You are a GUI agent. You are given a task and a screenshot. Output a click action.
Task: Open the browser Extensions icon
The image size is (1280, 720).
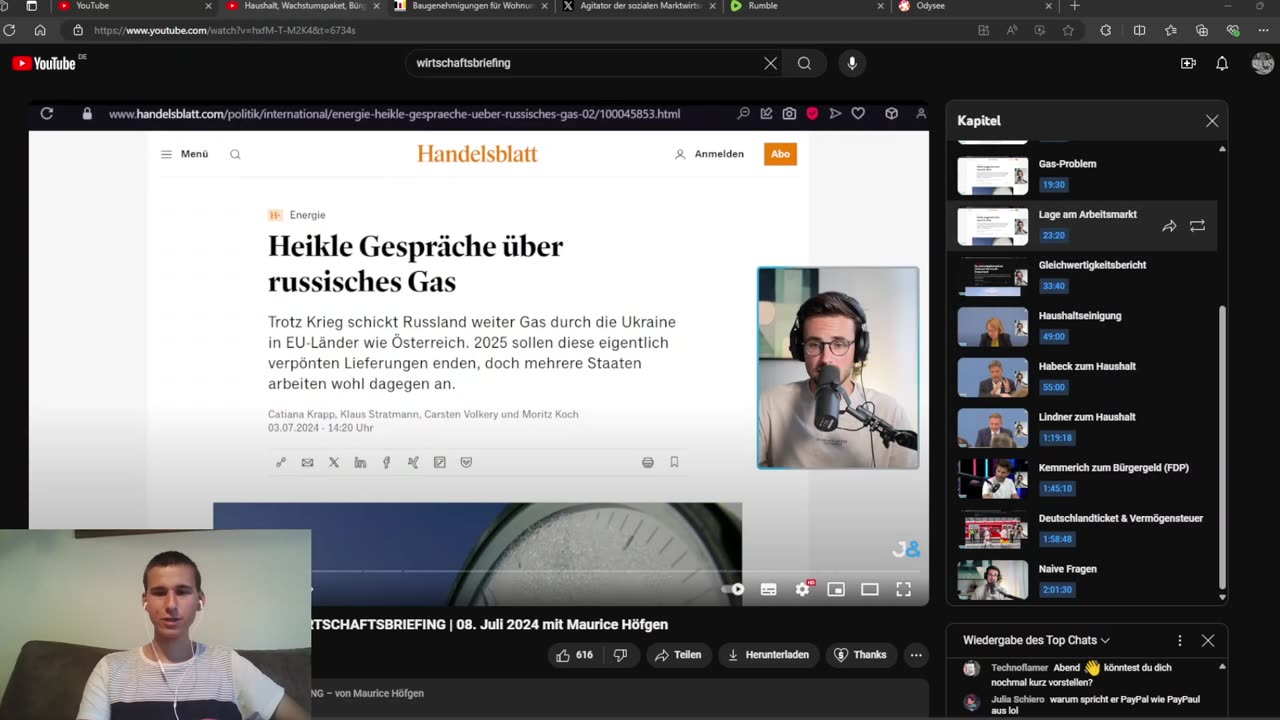point(1105,30)
